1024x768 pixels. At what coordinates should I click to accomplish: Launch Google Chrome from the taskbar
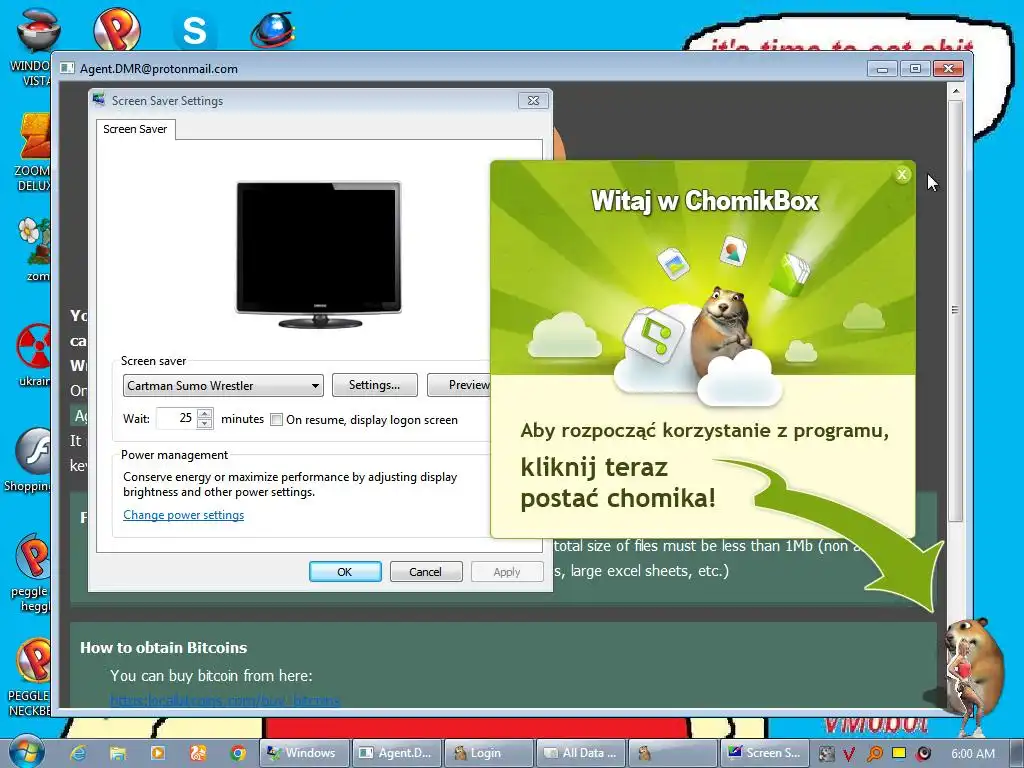coord(238,753)
